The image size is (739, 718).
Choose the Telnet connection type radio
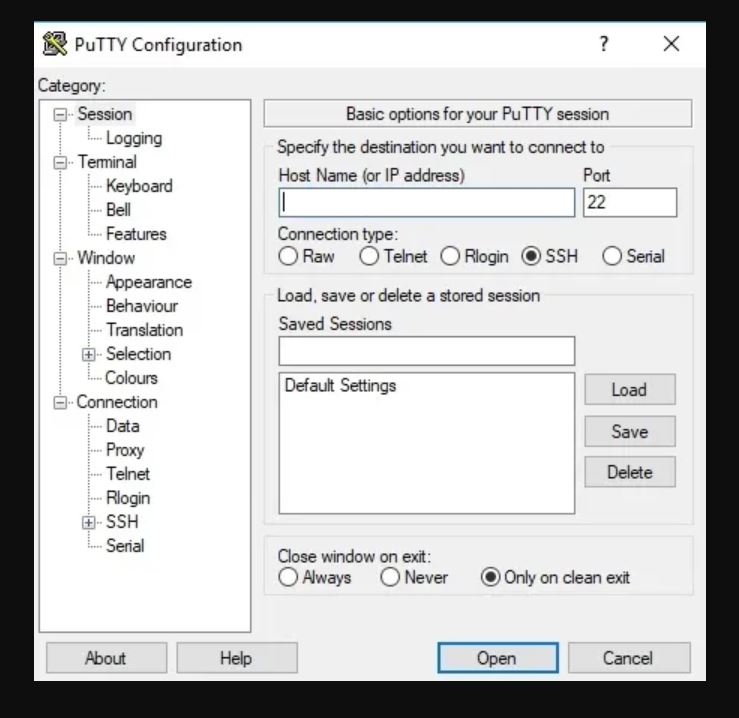point(370,257)
